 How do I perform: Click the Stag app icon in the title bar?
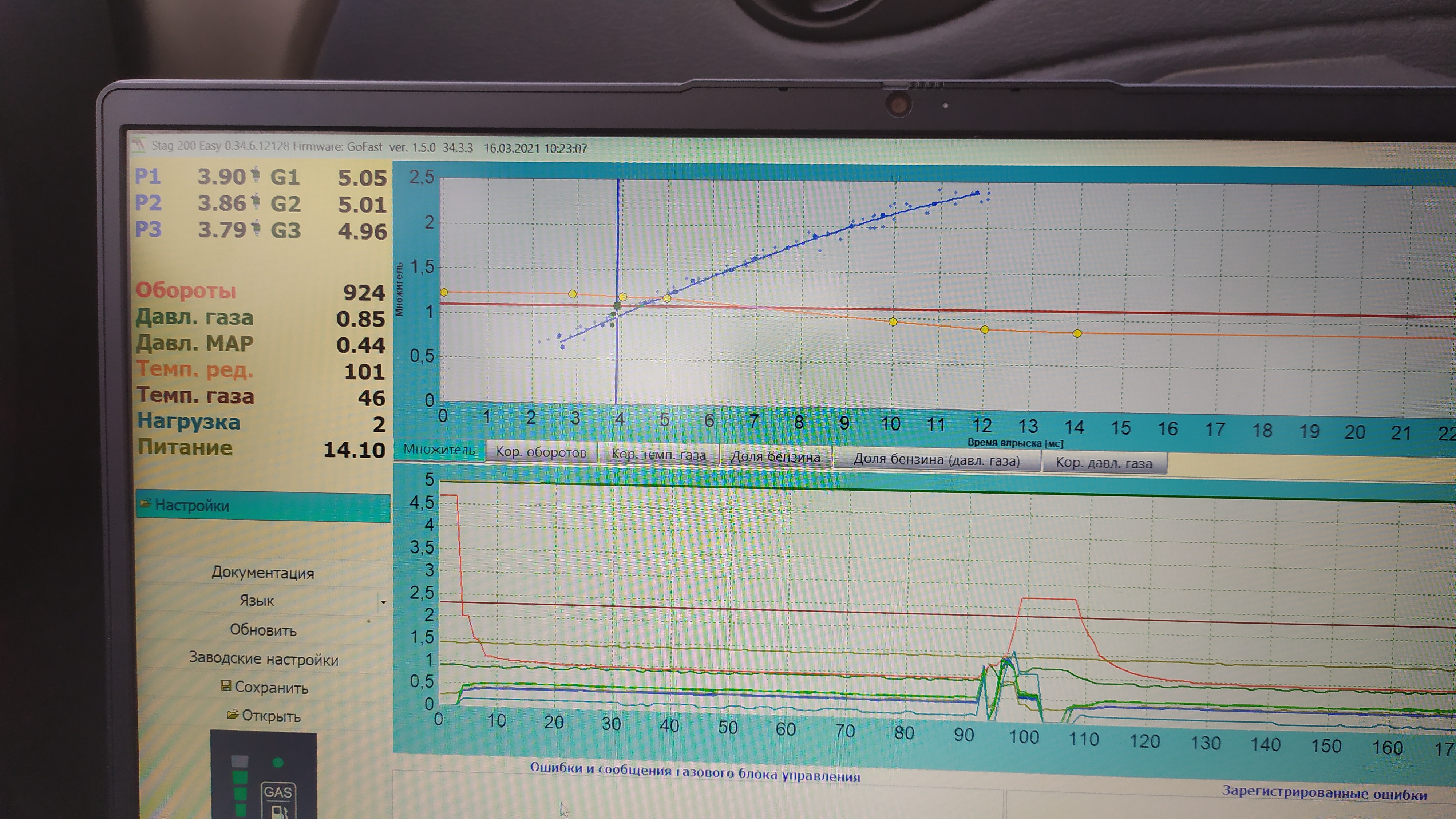[x=139, y=145]
